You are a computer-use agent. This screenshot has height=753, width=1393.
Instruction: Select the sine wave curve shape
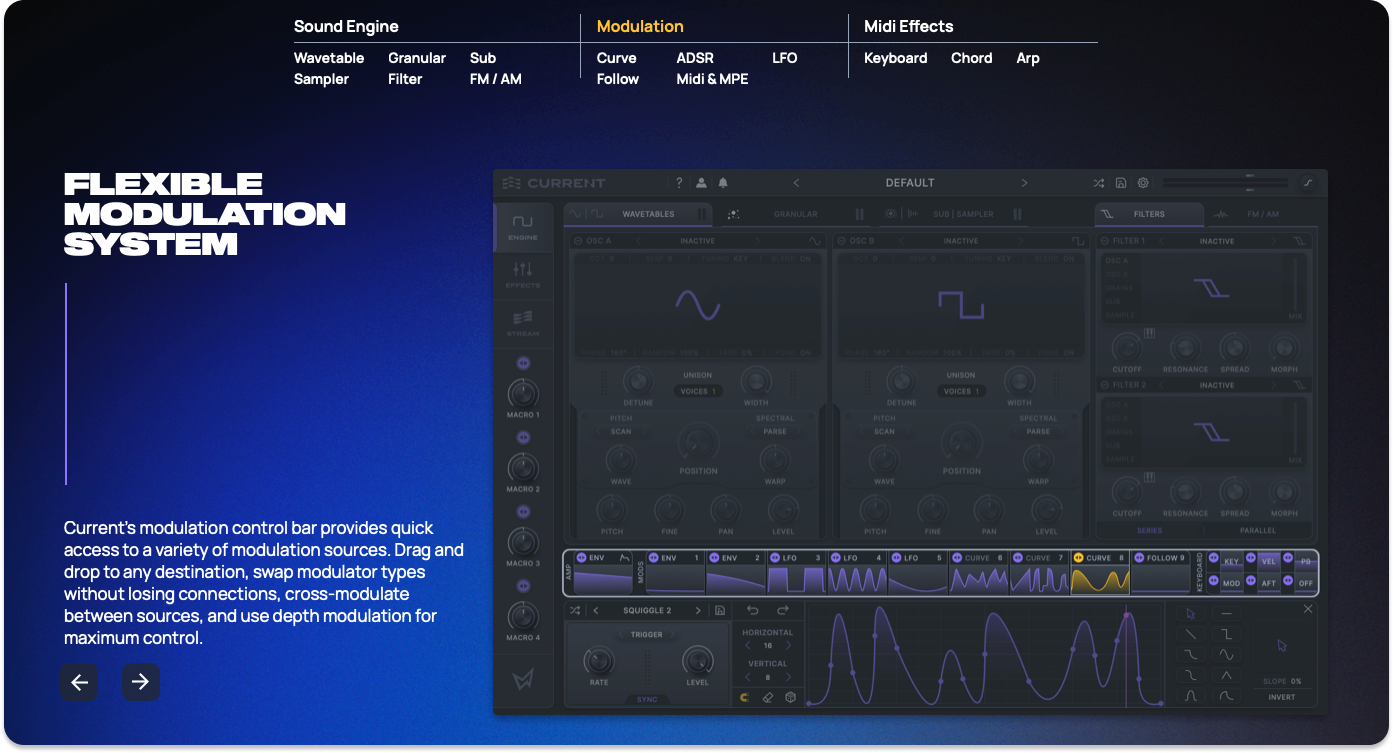(1227, 655)
